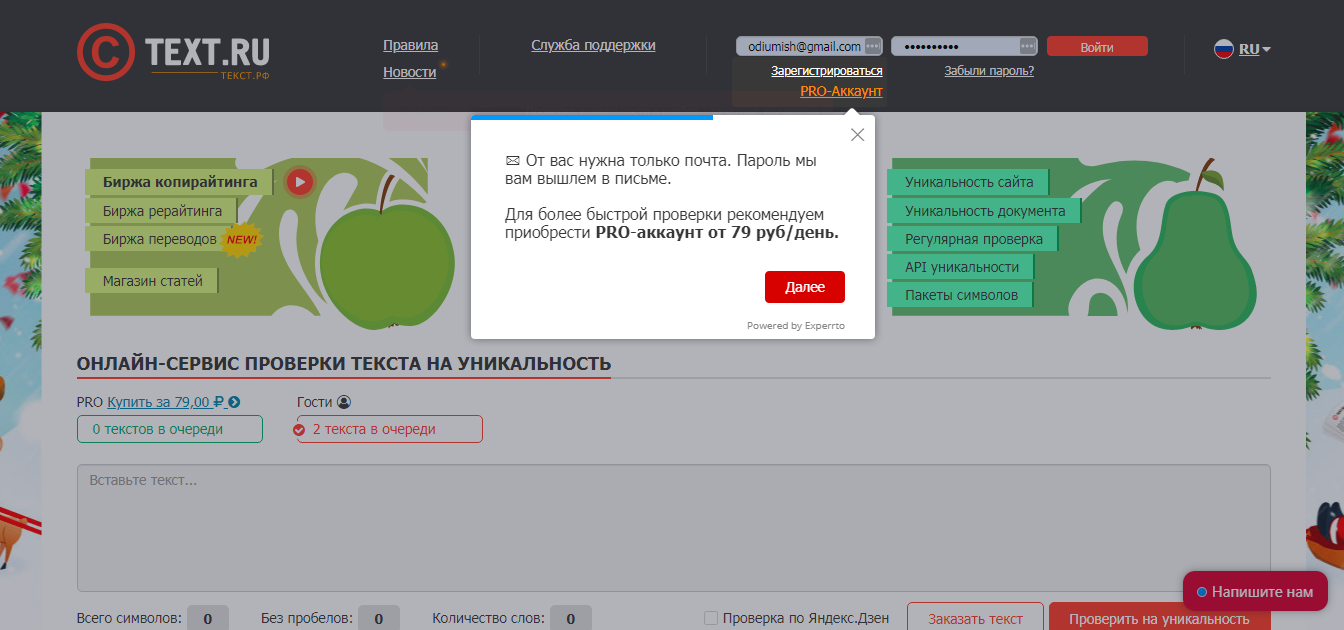Viewport: 1344px width, 630px height.
Task: Click the guests user icon
Action: click(x=344, y=402)
